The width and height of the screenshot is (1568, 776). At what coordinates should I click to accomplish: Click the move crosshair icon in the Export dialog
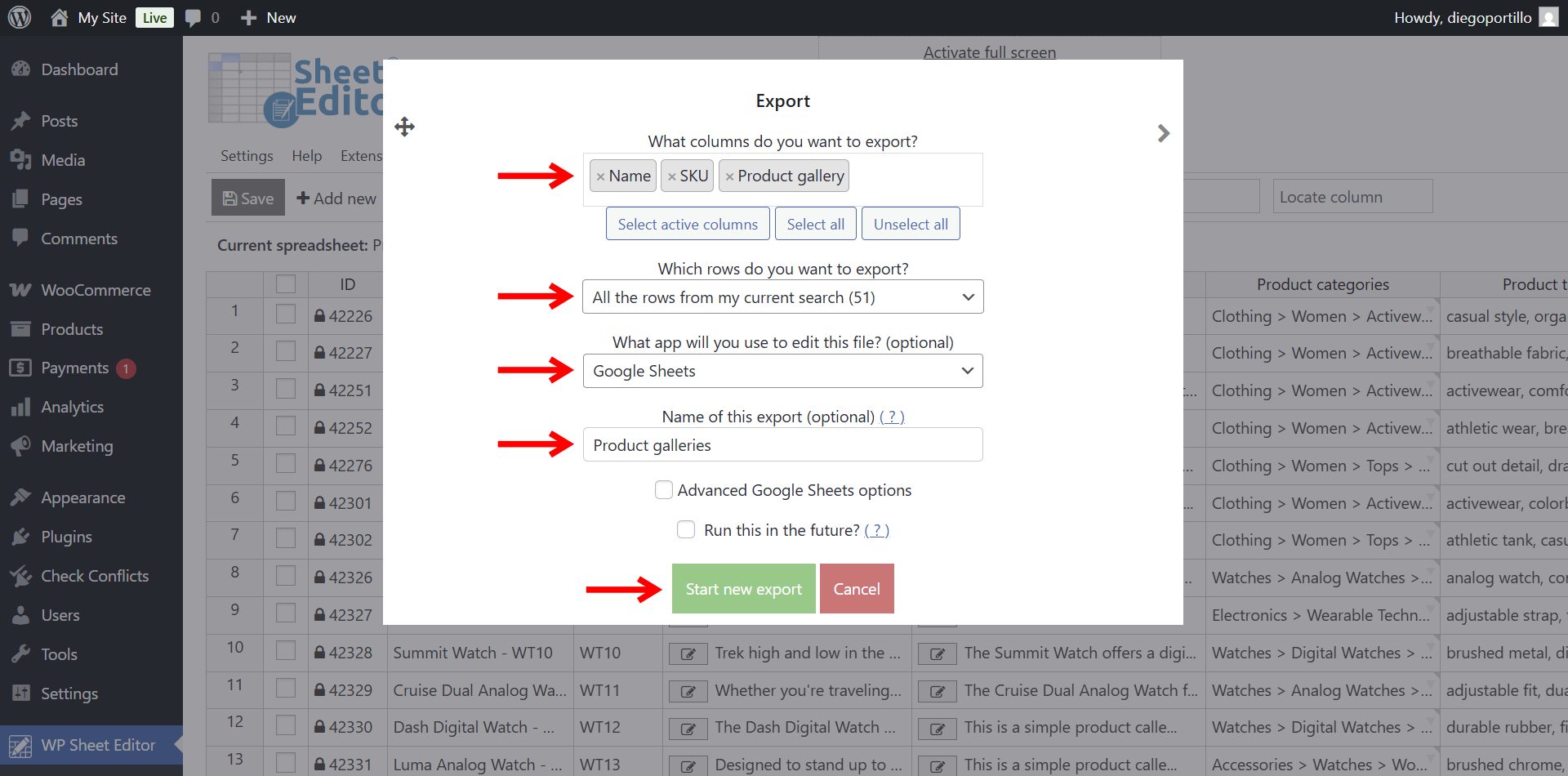click(403, 127)
